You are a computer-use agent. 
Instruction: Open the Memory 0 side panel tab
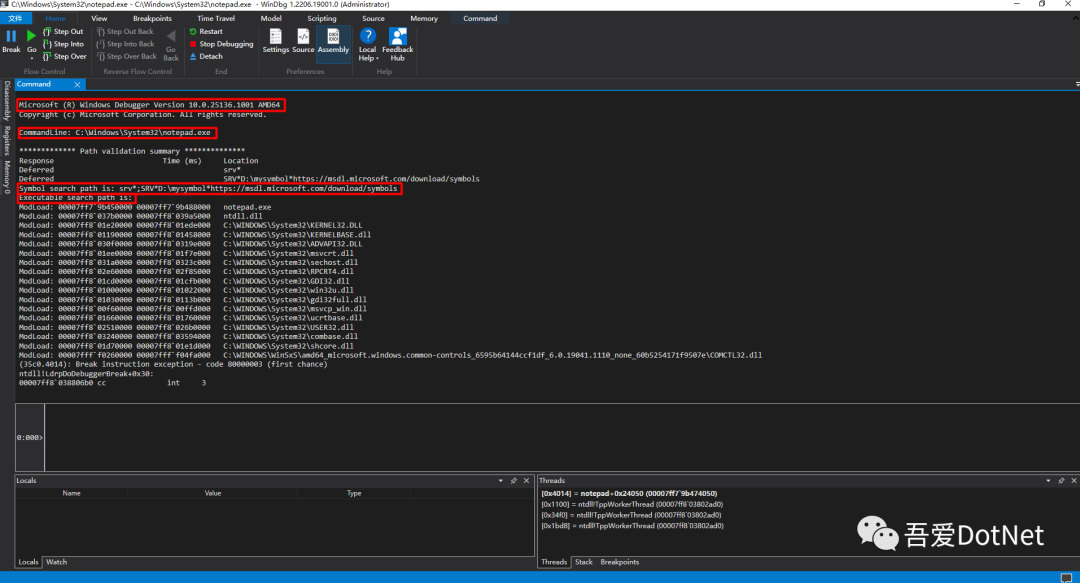tap(7, 177)
